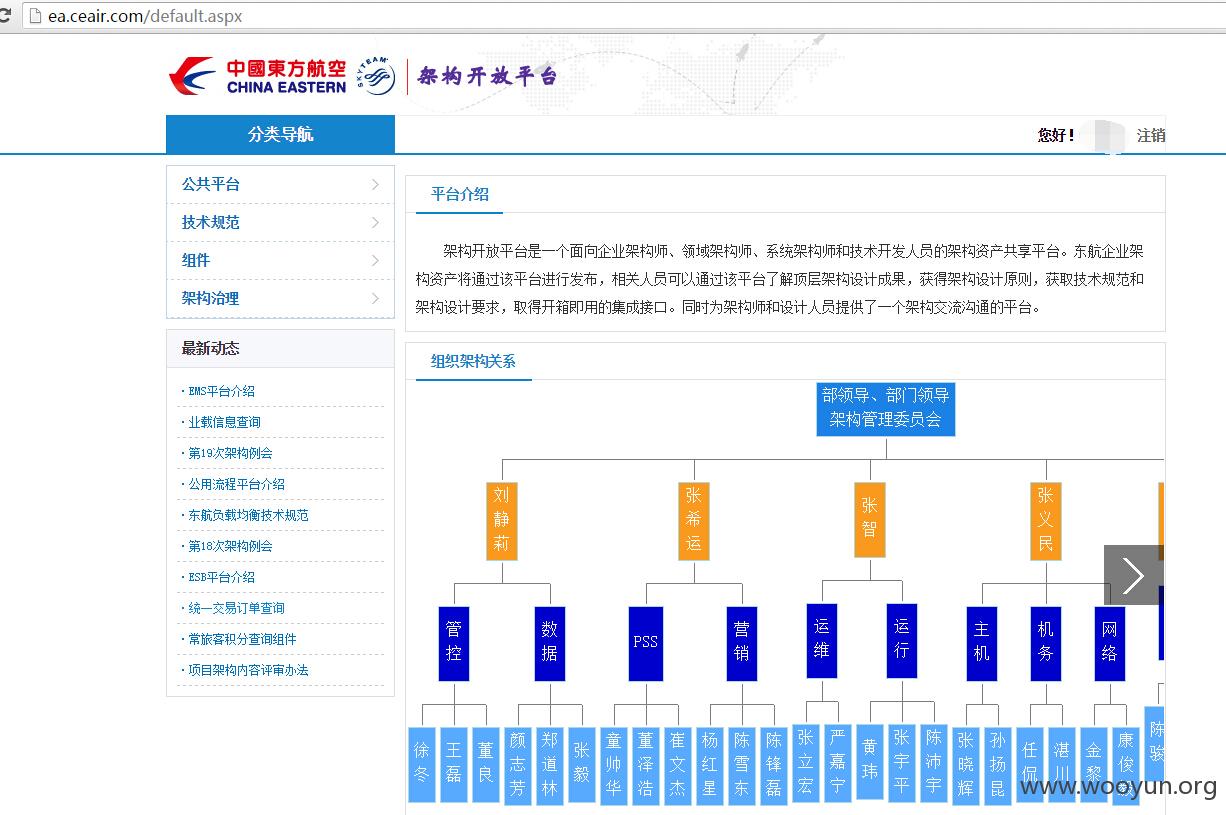Select the 崔文杰 member box
The image size is (1226, 815).
[x=678, y=766]
